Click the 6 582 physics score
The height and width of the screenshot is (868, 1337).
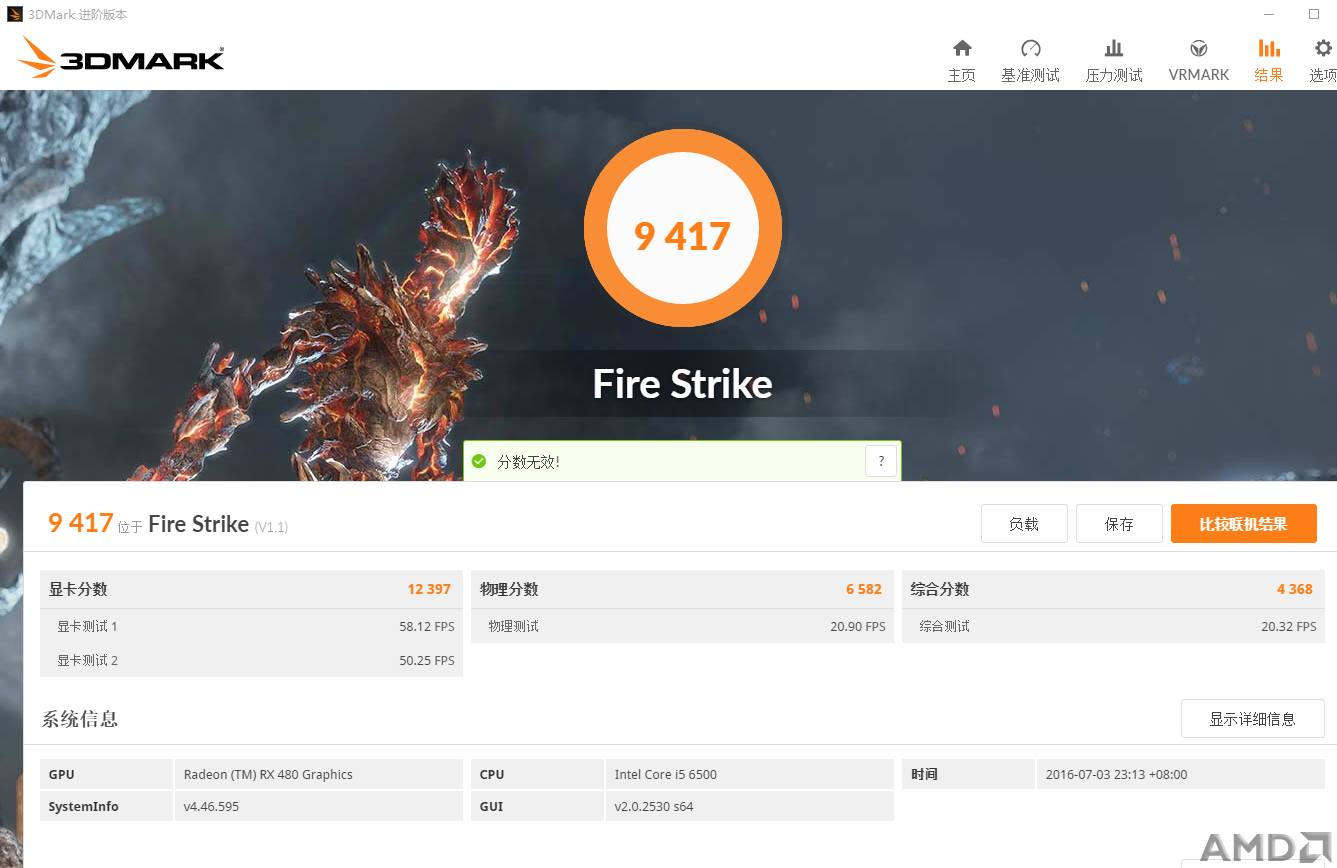(864, 589)
